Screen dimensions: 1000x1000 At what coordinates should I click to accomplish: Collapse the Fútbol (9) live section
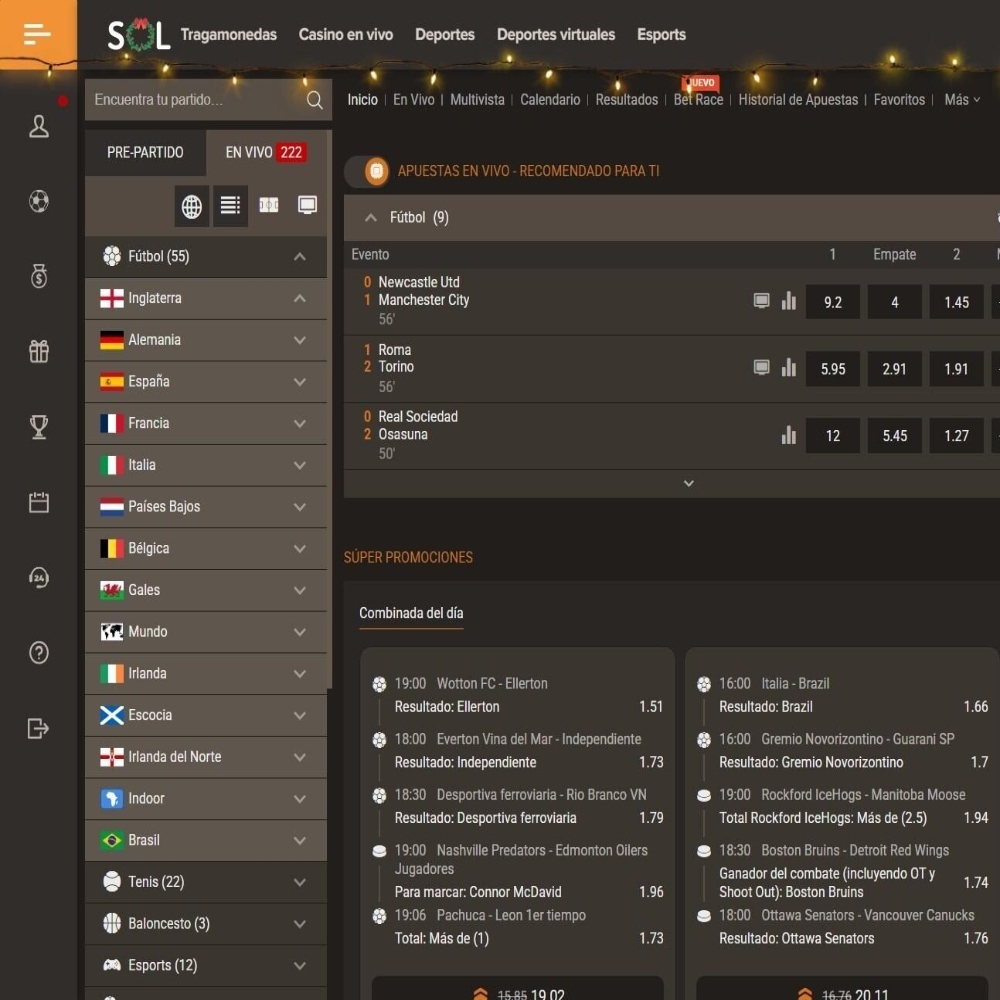click(371, 218)
